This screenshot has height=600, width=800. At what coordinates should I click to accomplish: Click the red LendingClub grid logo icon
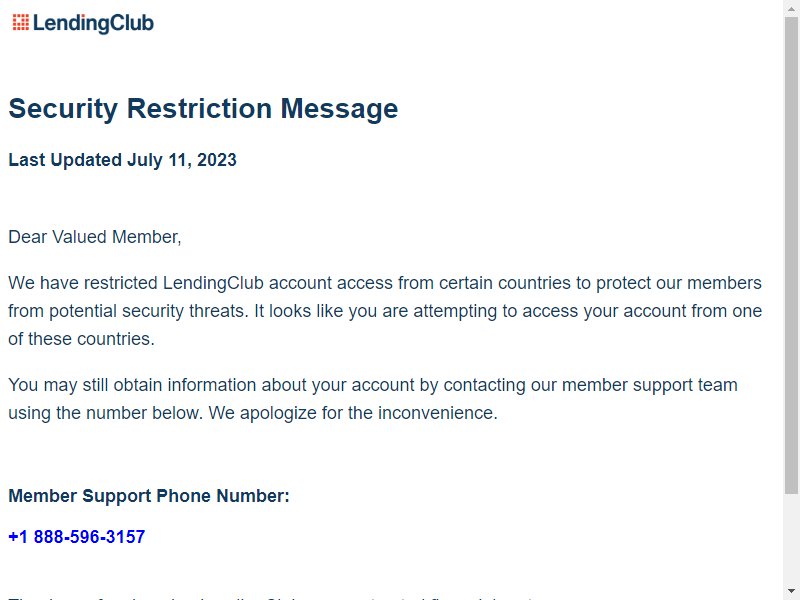[20, 22]
